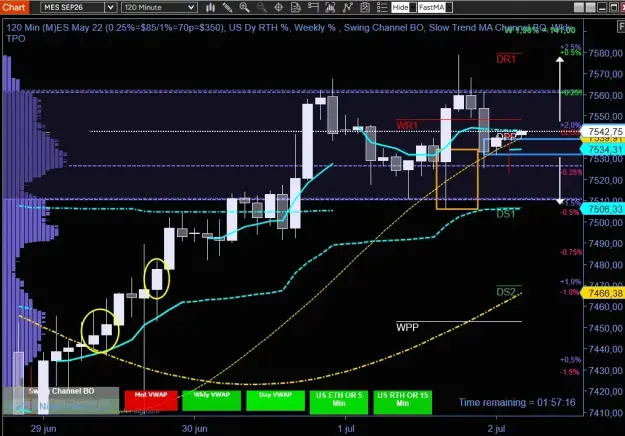Expand the MES SEP26 instrument dropdown
The height and width of the screenshot is (436, 625).
79,7
